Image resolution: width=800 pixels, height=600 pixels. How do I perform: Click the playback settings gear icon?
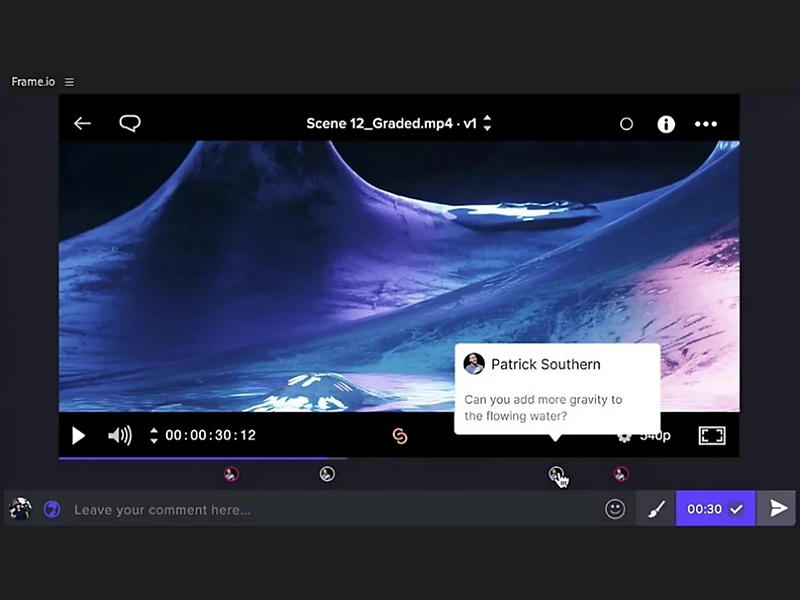[x=622, y=435]
